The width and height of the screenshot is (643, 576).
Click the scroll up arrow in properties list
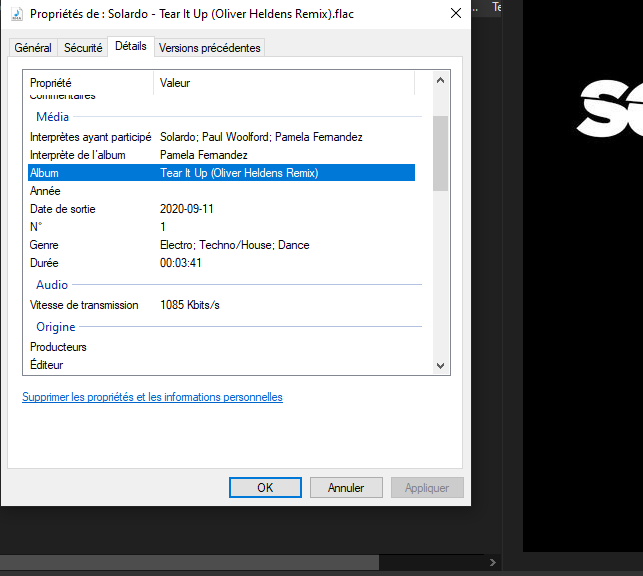coord(440,80)
